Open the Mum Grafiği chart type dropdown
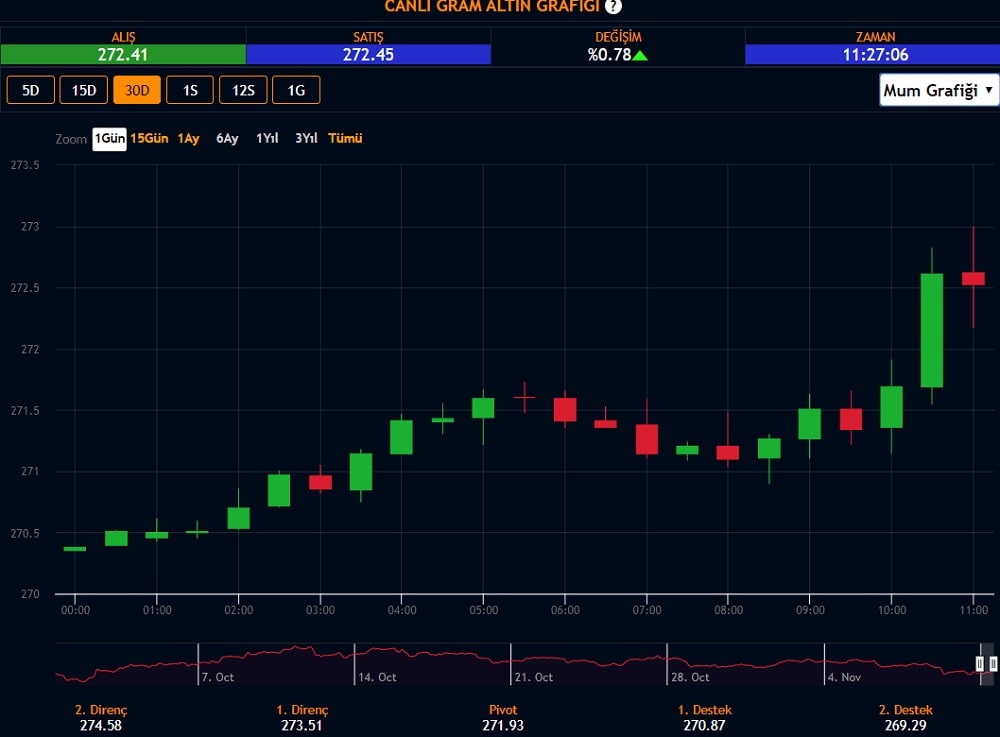1000x737 pixels. pyautogui.click(x=939, y=90)
